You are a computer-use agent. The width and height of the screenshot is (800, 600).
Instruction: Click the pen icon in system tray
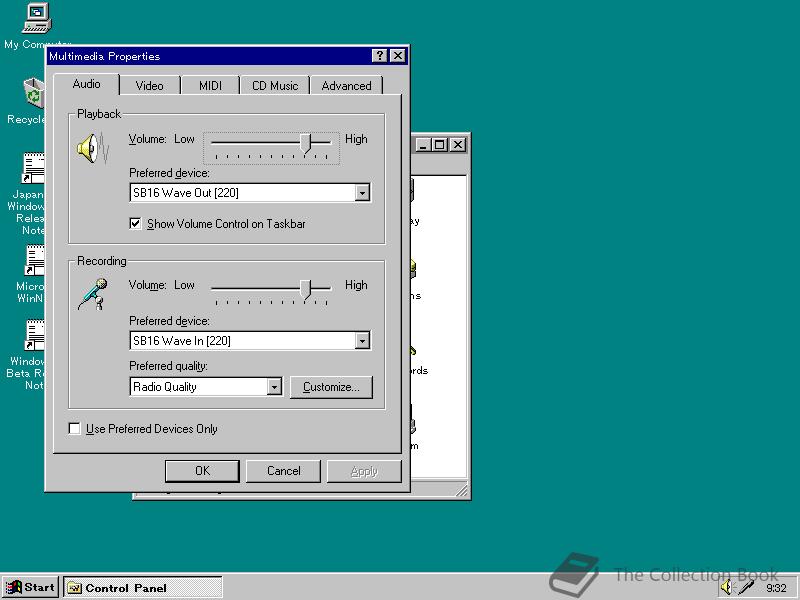pyautogui.click(x=746, y=587)
